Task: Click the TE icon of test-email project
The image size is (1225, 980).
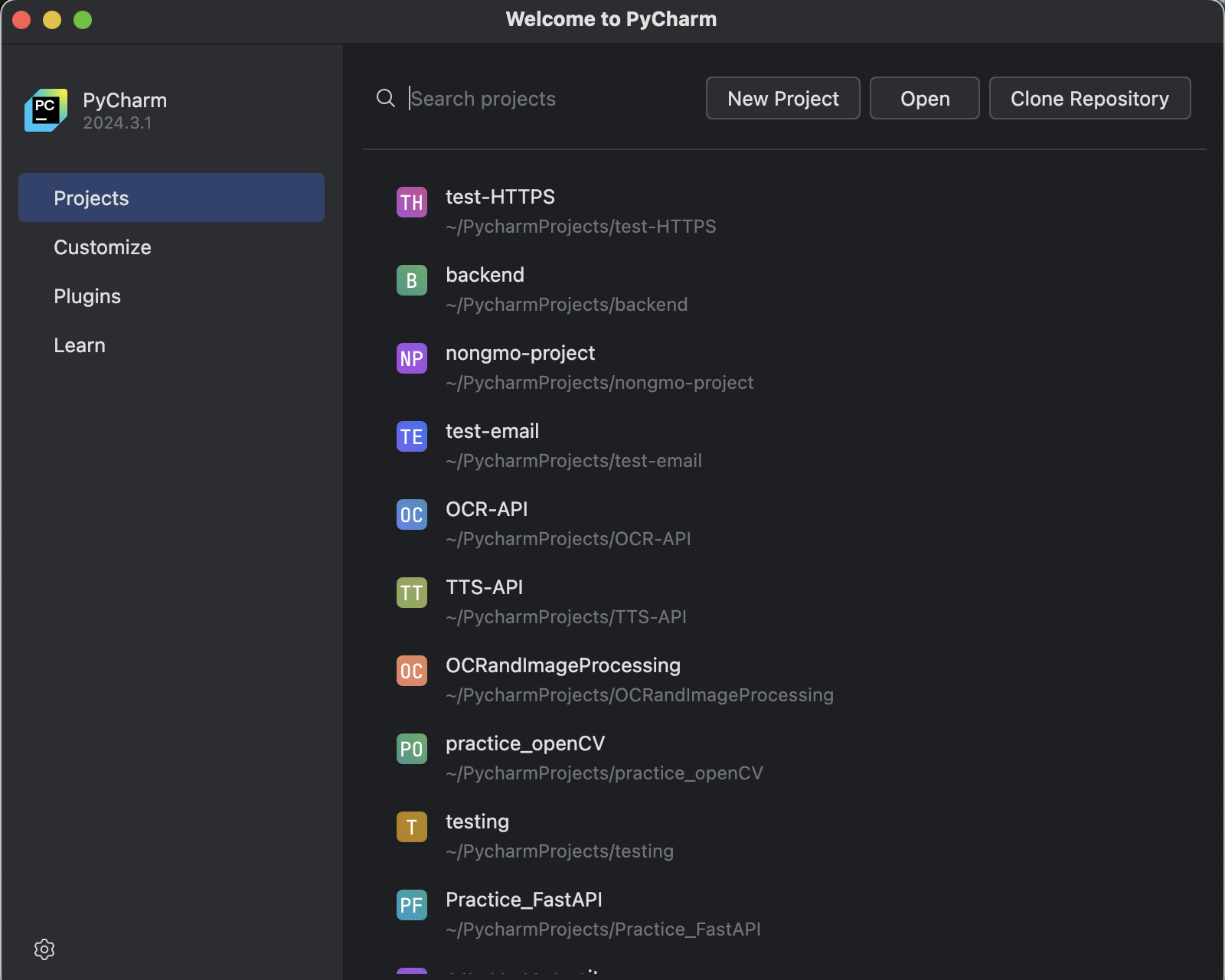Action: pyautogui.click(x=411, y=436)
